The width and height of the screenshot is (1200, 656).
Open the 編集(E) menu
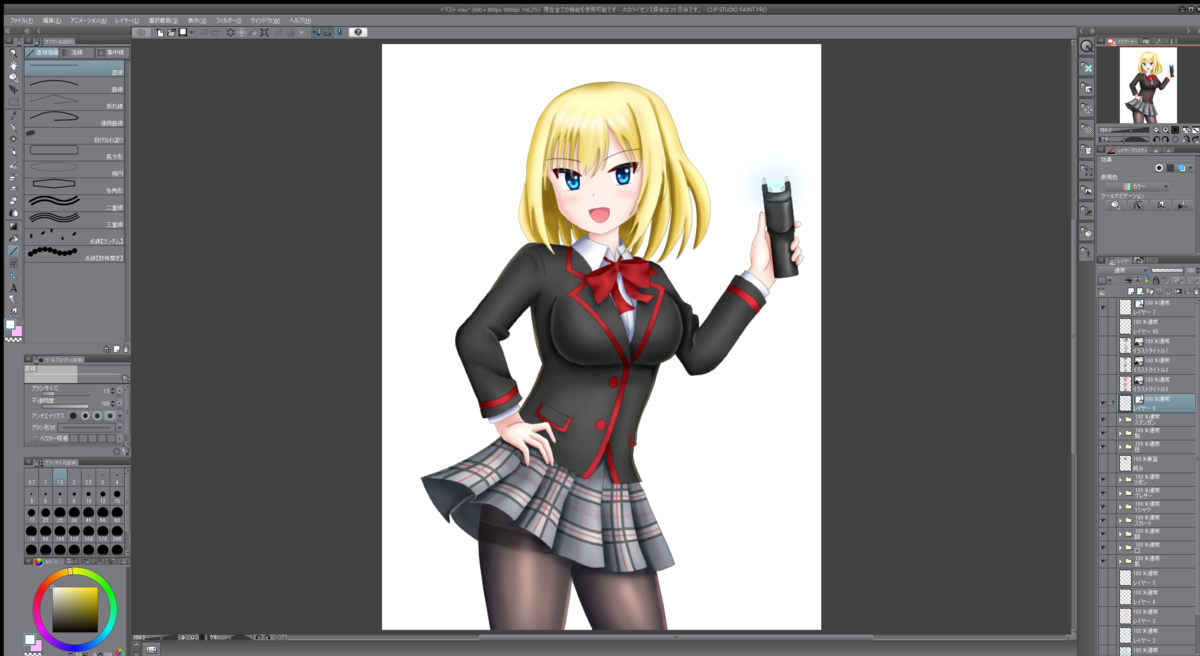pos(52,20)
